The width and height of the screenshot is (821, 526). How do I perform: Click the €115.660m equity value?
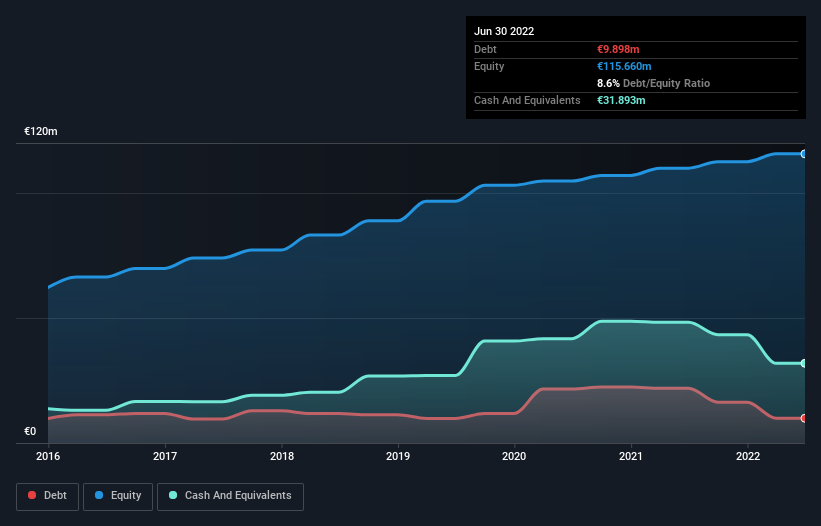(624, 66)
